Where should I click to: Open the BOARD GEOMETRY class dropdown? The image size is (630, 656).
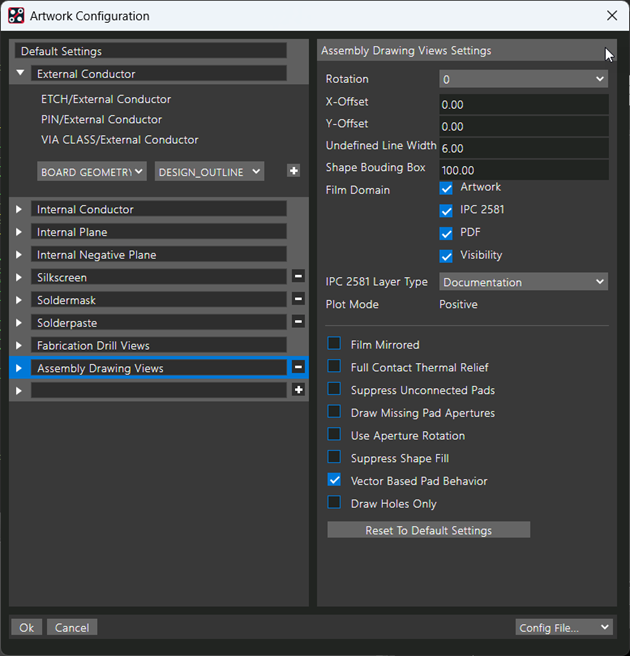pyautogui.click(x=92, y=172)
